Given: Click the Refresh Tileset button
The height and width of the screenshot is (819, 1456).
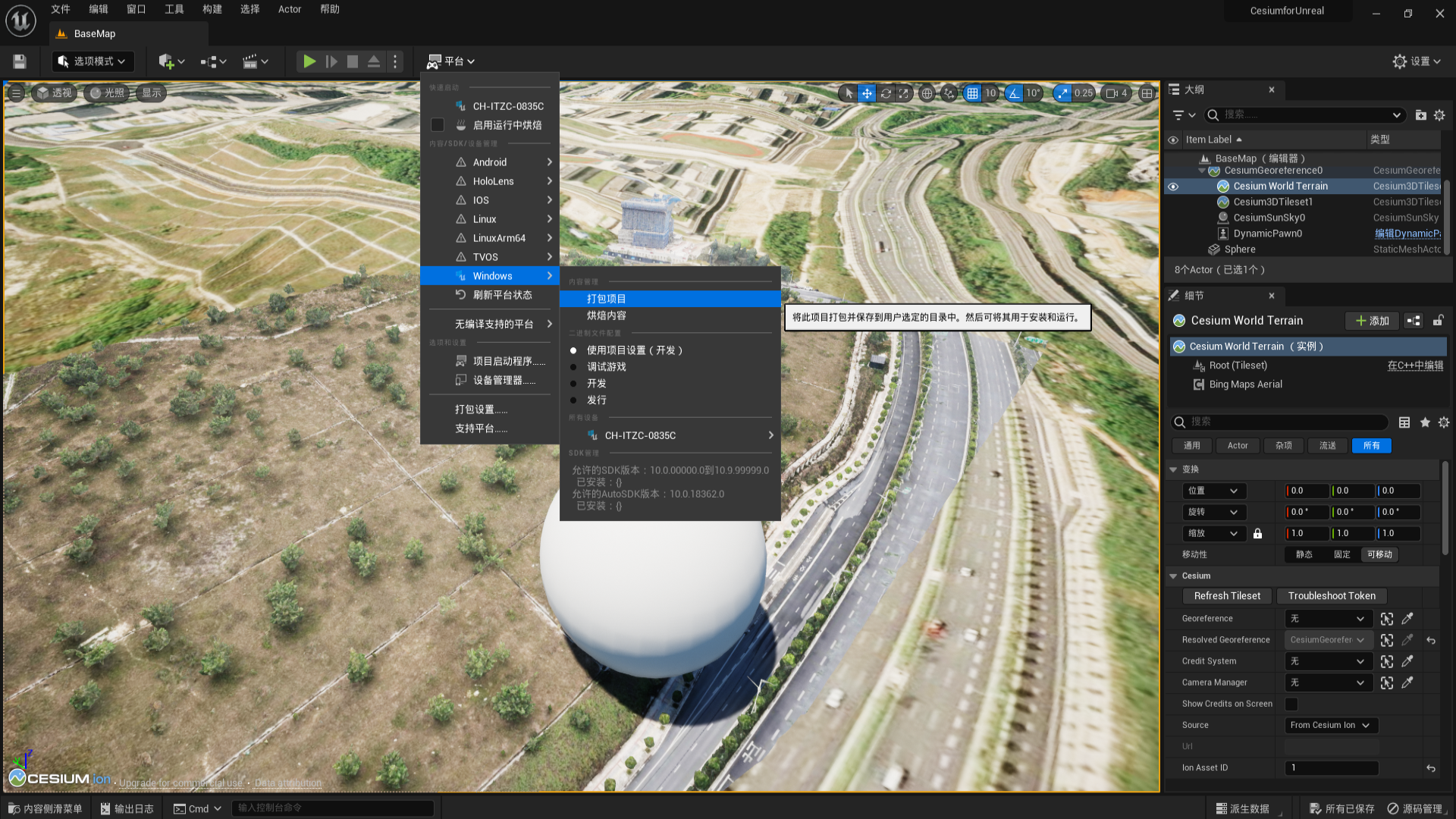Looking at the screenshot, I should [1227, 596].
